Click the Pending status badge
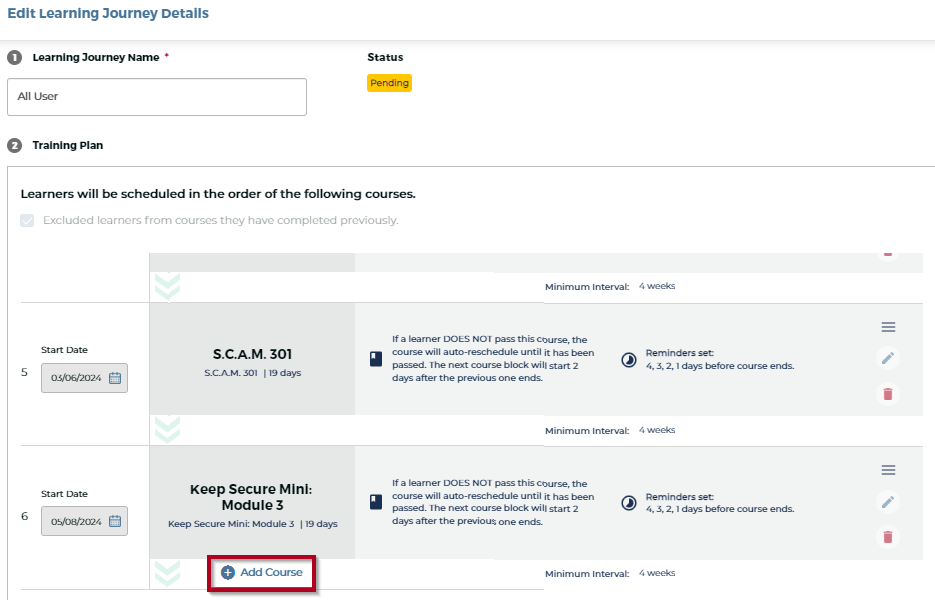935x600 pixels. [389, 83]
